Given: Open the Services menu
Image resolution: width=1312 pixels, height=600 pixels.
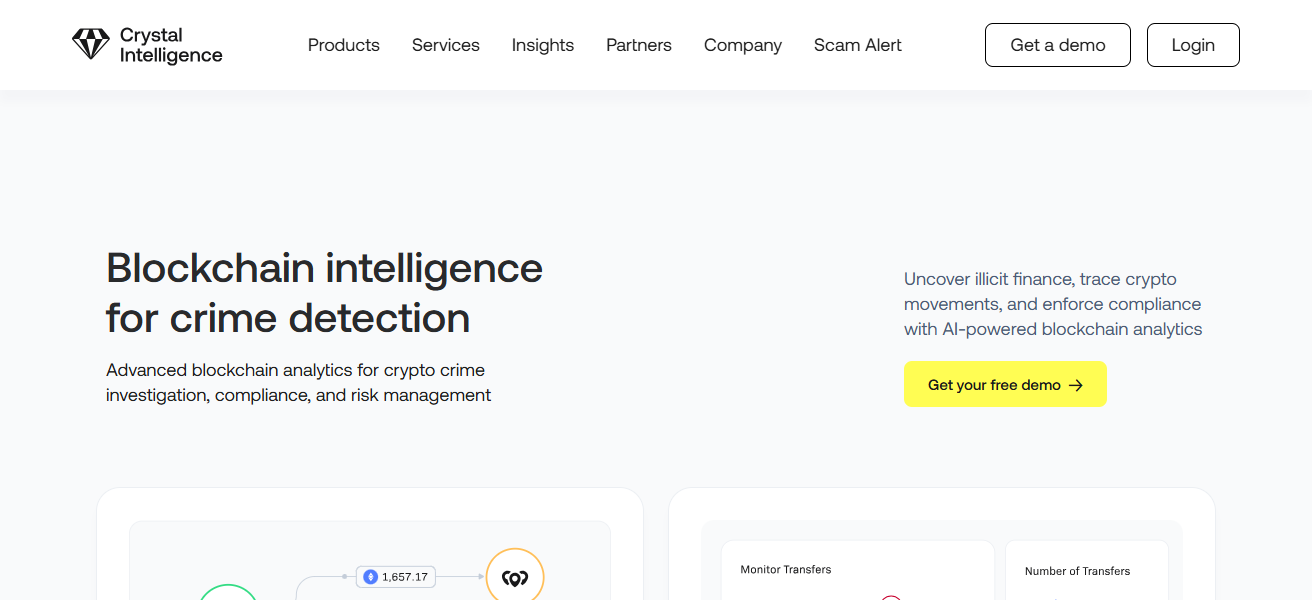Looking at the screenshot, I should [x=445, y=45].
